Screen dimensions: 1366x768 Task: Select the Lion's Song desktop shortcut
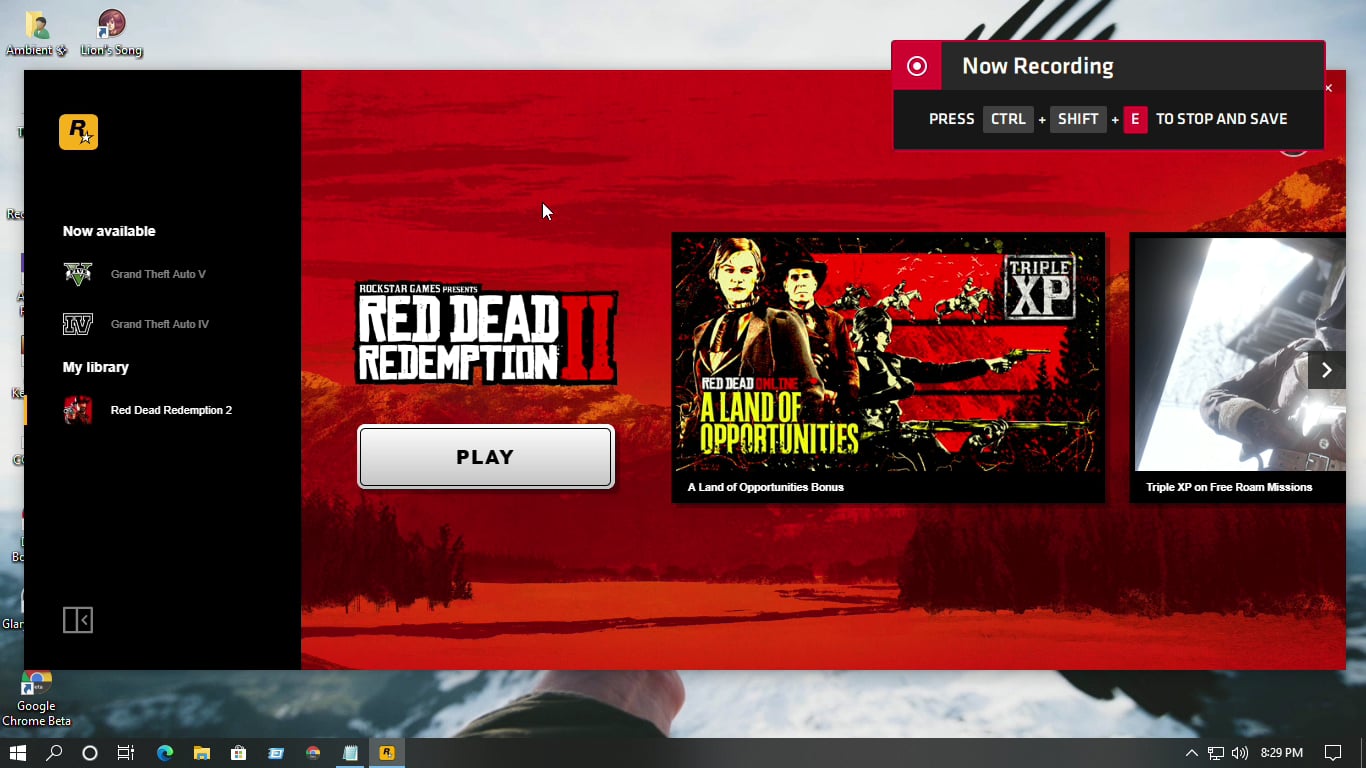pos(111,33)
